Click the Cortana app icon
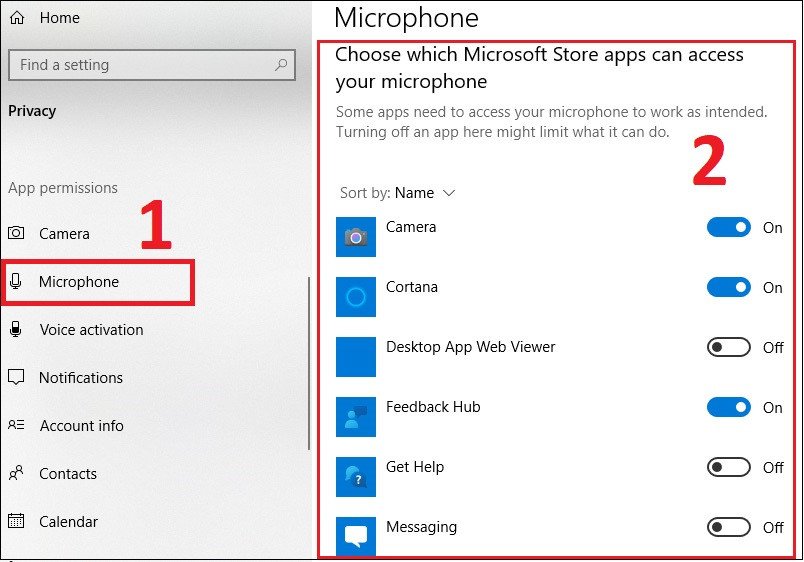This screenshot has height=562, width=804. pyautogui.click(x=356, y=297)
